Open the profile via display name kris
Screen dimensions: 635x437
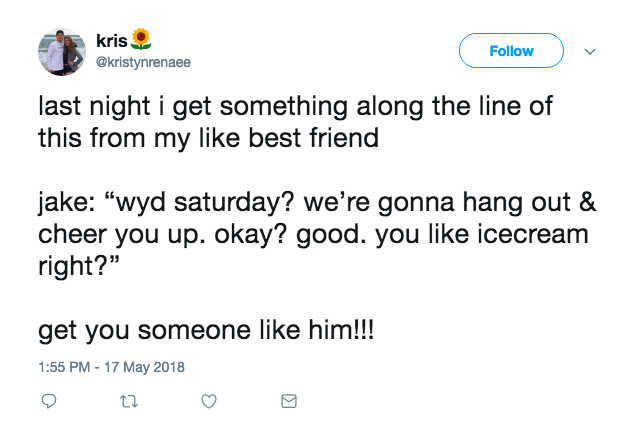click(x=110, y=41)
